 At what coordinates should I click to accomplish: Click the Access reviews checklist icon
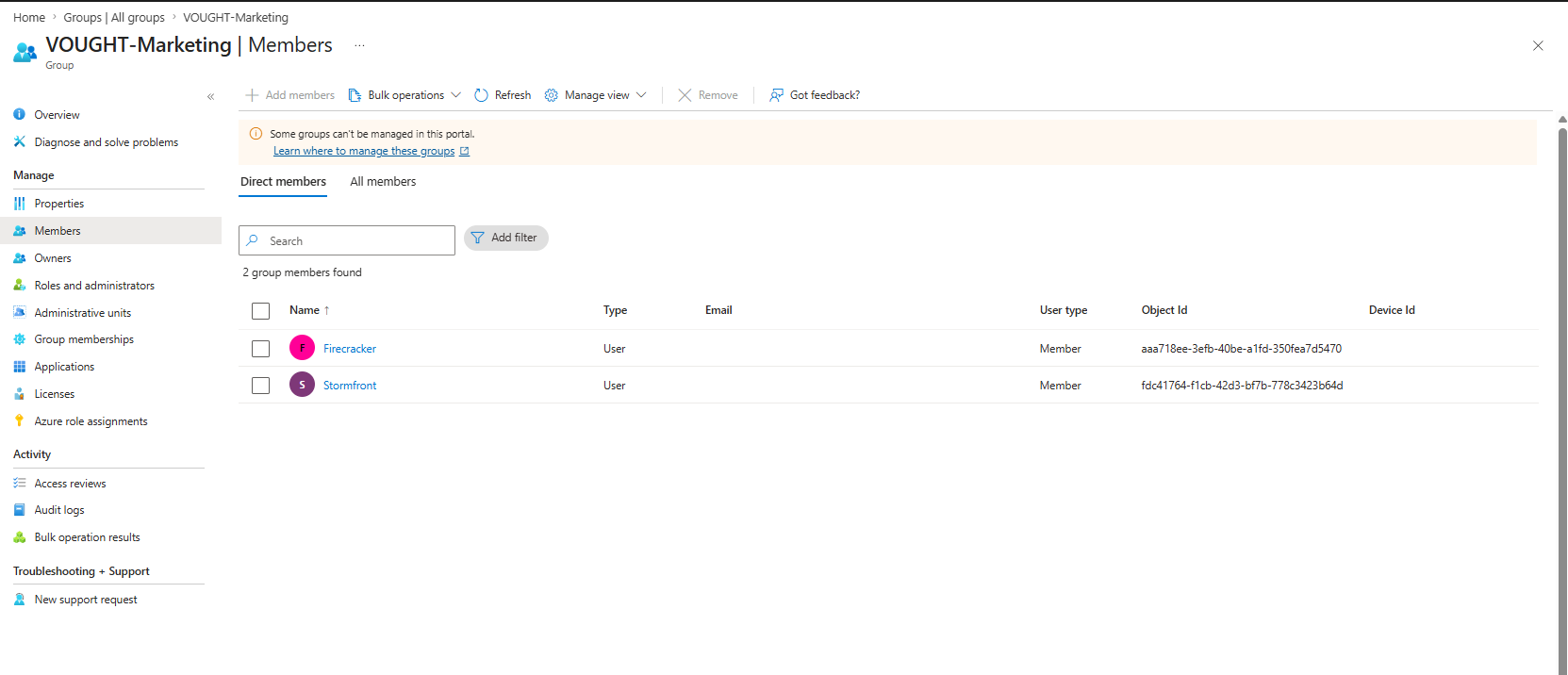coord(19,483)
